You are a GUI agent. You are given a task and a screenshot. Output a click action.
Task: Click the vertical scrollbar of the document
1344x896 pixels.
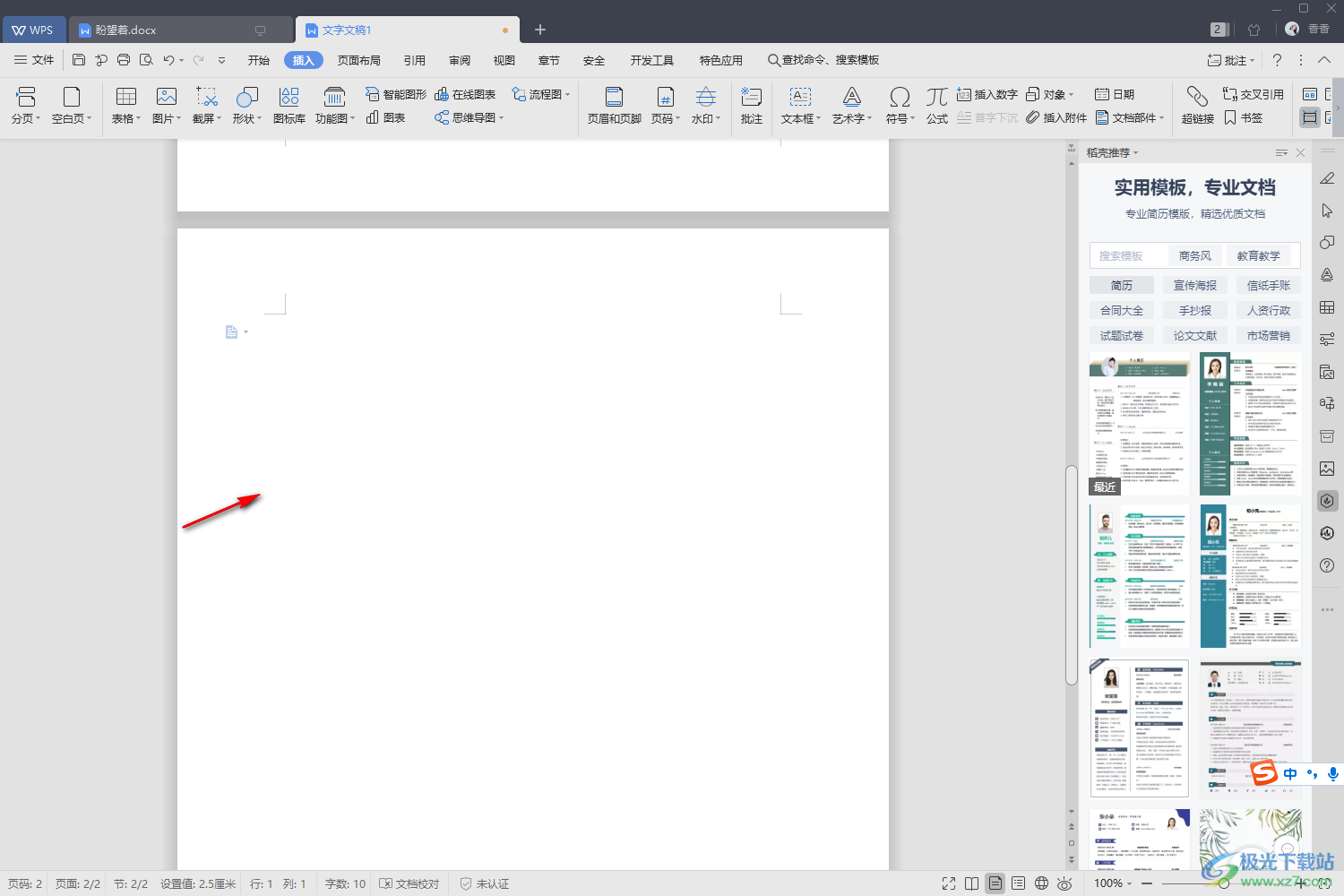pos(1072,573)
